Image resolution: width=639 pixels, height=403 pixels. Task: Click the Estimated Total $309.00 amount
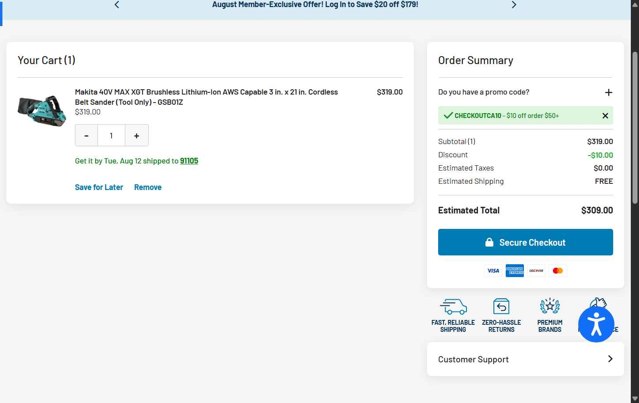pyautogui.click(x=597, y=210)
